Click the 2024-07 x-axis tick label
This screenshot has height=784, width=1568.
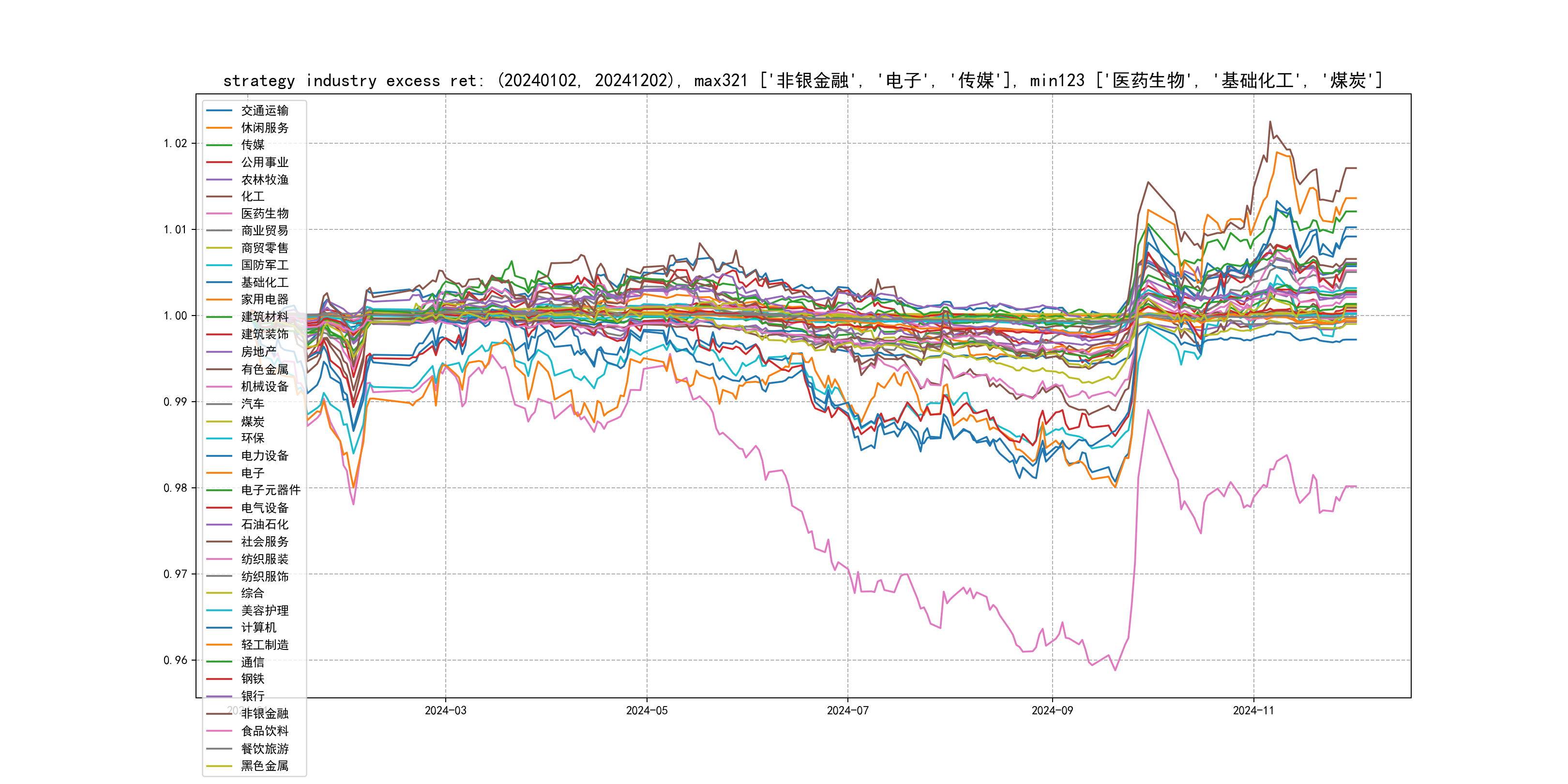847,710
